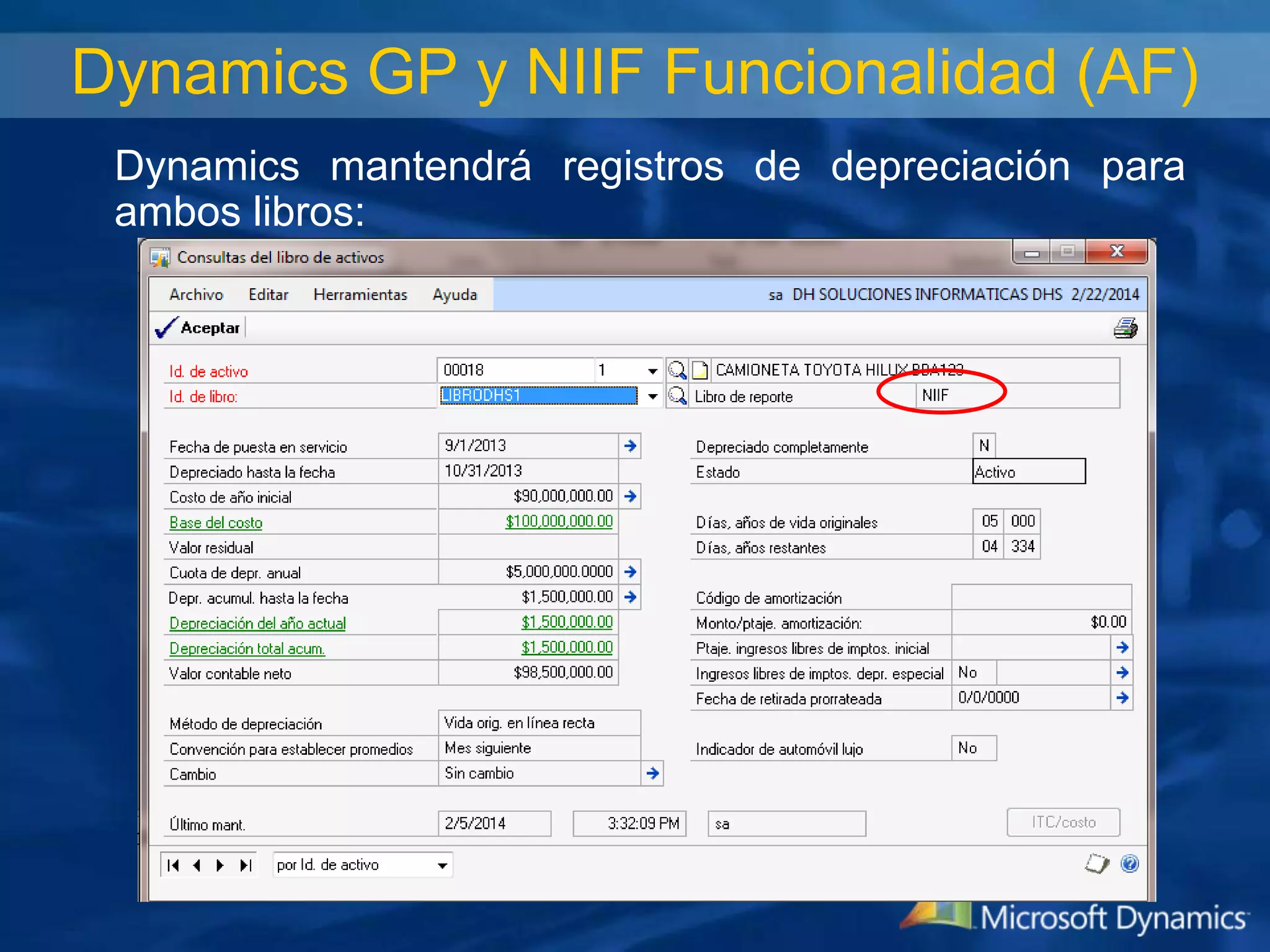Expand the 'por Id. de activo' sort dropdown
Image resolution: width=1270 pixels, height=952 pixels.
(442, 865)
